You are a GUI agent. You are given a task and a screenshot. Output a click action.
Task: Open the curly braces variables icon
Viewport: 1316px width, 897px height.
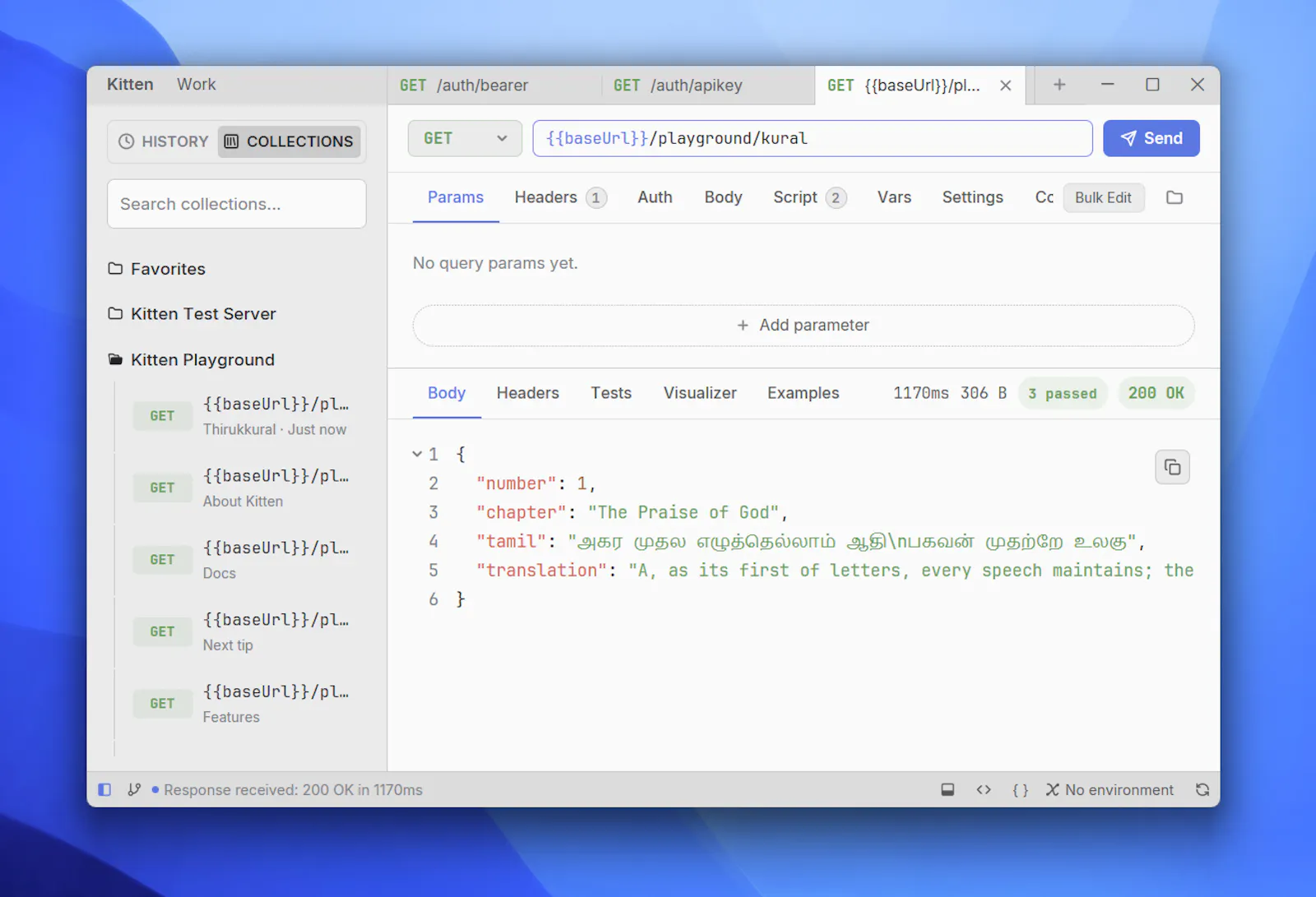coord(1020,790)
